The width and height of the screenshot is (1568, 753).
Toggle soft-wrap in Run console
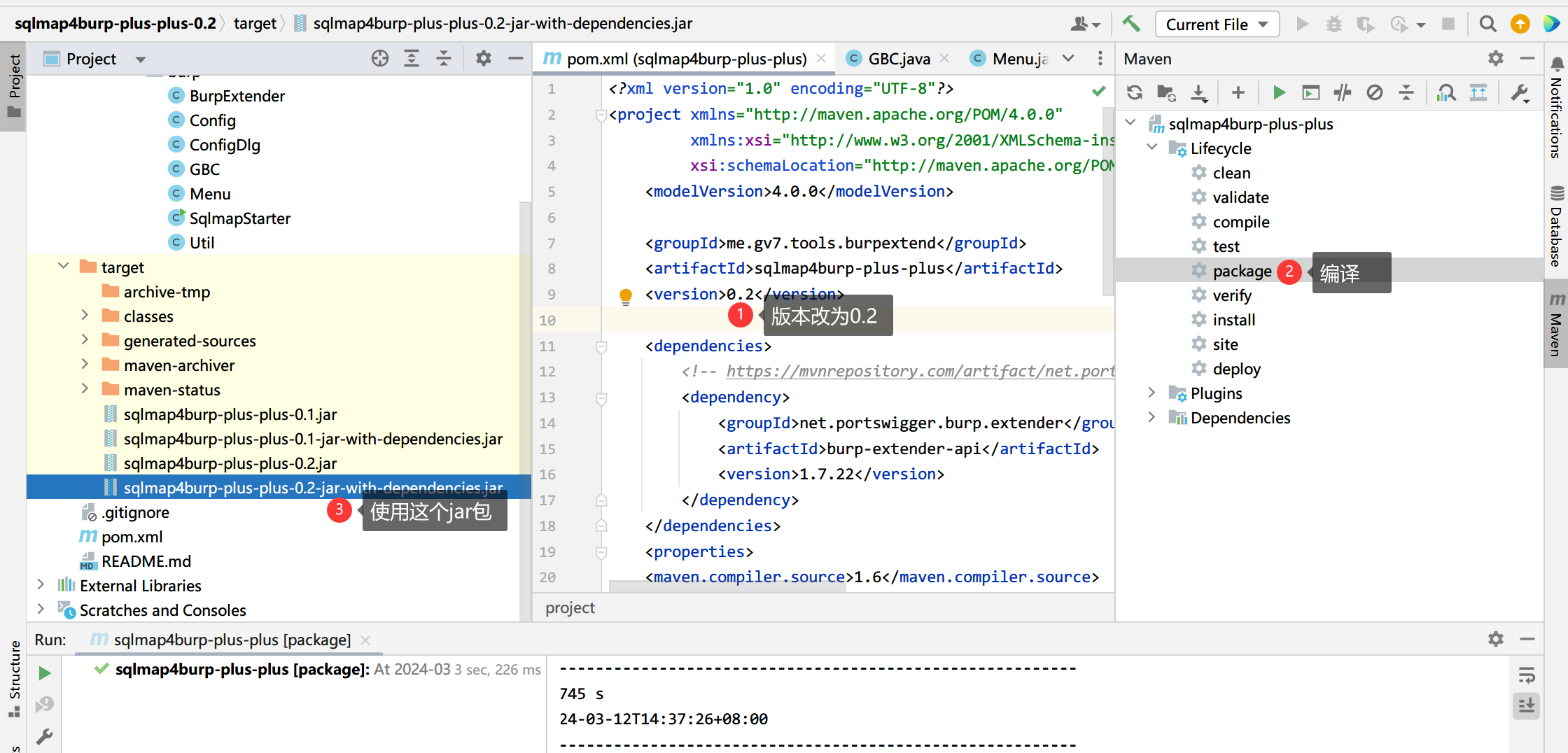pyautogui.click(x=1527, y=675)
